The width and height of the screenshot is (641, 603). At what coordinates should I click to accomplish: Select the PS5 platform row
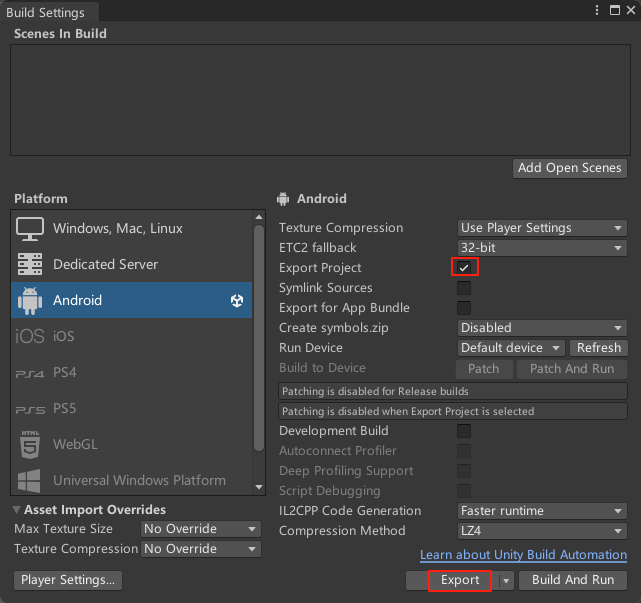click(x=132, y=408)
